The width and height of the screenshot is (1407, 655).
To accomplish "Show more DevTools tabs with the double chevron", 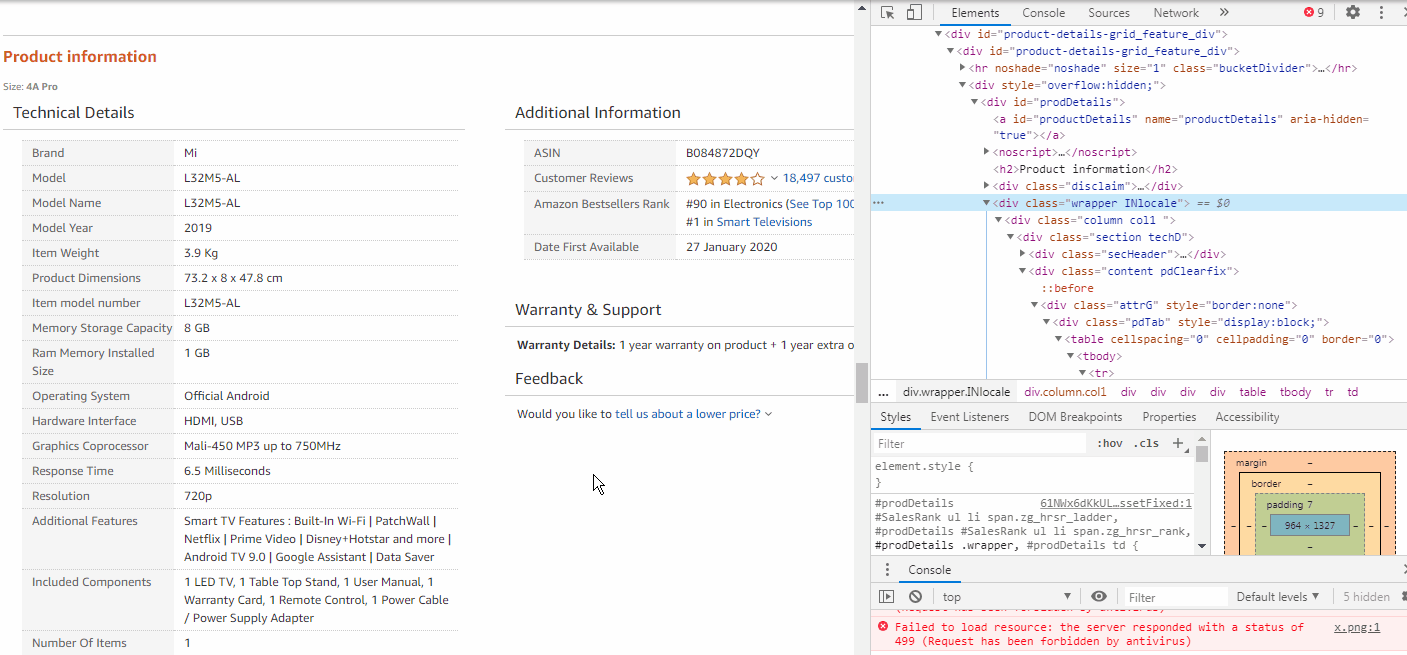I will click(1224, 13).
